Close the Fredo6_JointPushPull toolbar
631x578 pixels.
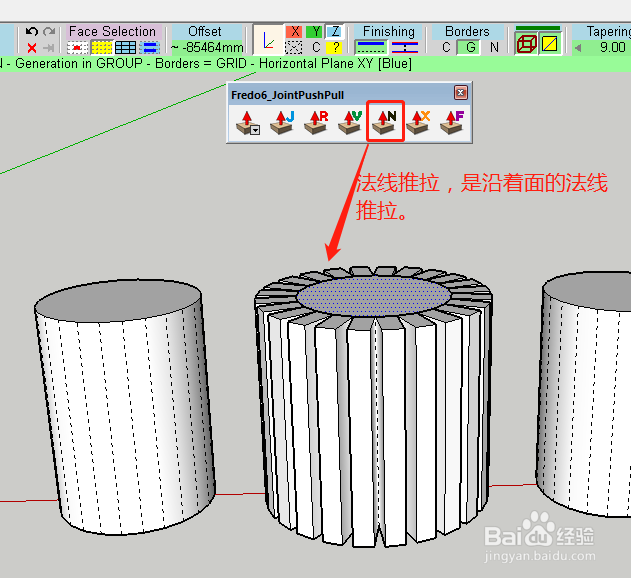point(461,93)
